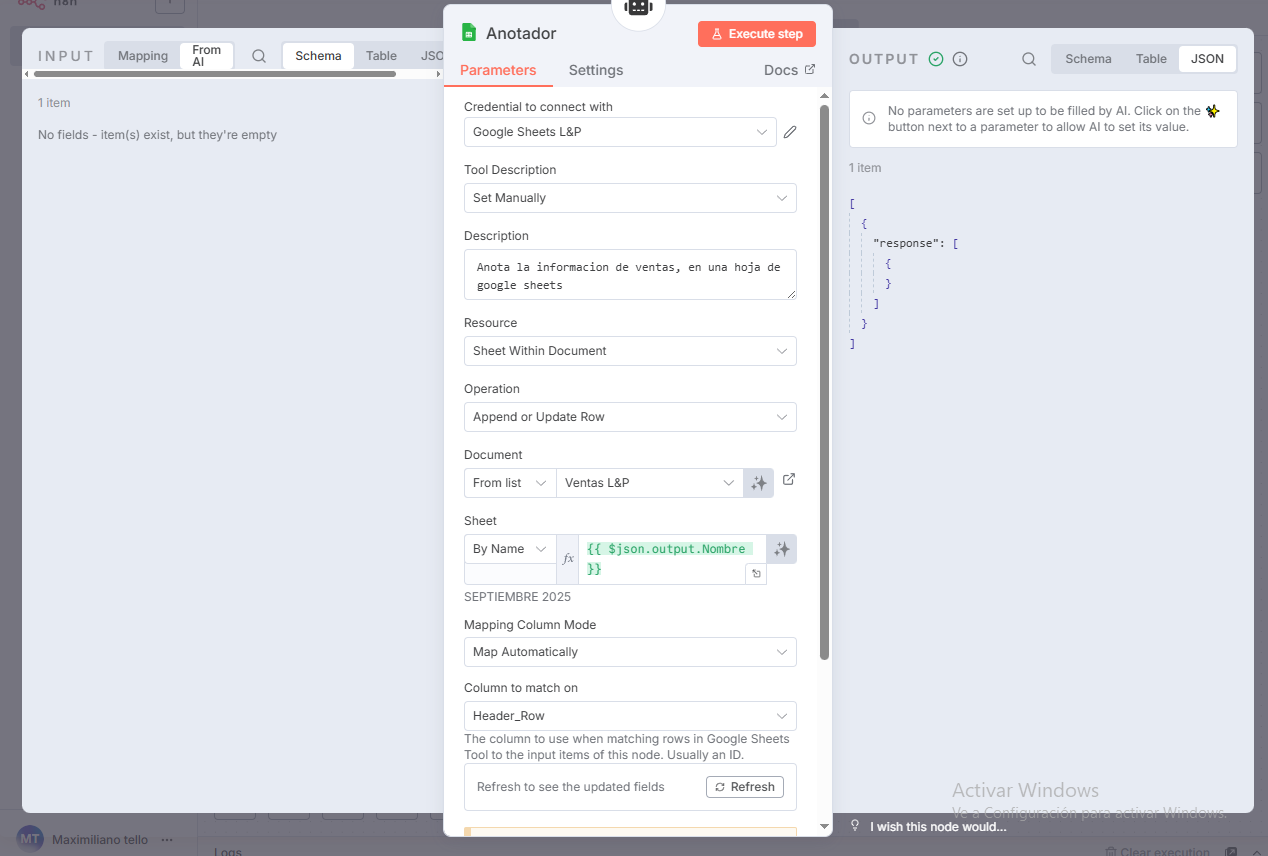Open the Document From list mode dropdown

(x=510, y=483)
